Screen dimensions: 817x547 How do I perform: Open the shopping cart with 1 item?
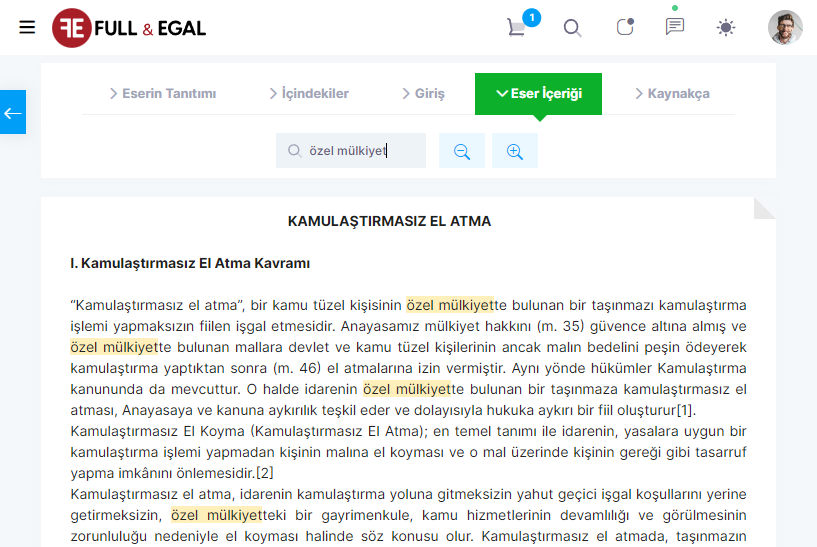pyautogui.click(x=516, y=28)
